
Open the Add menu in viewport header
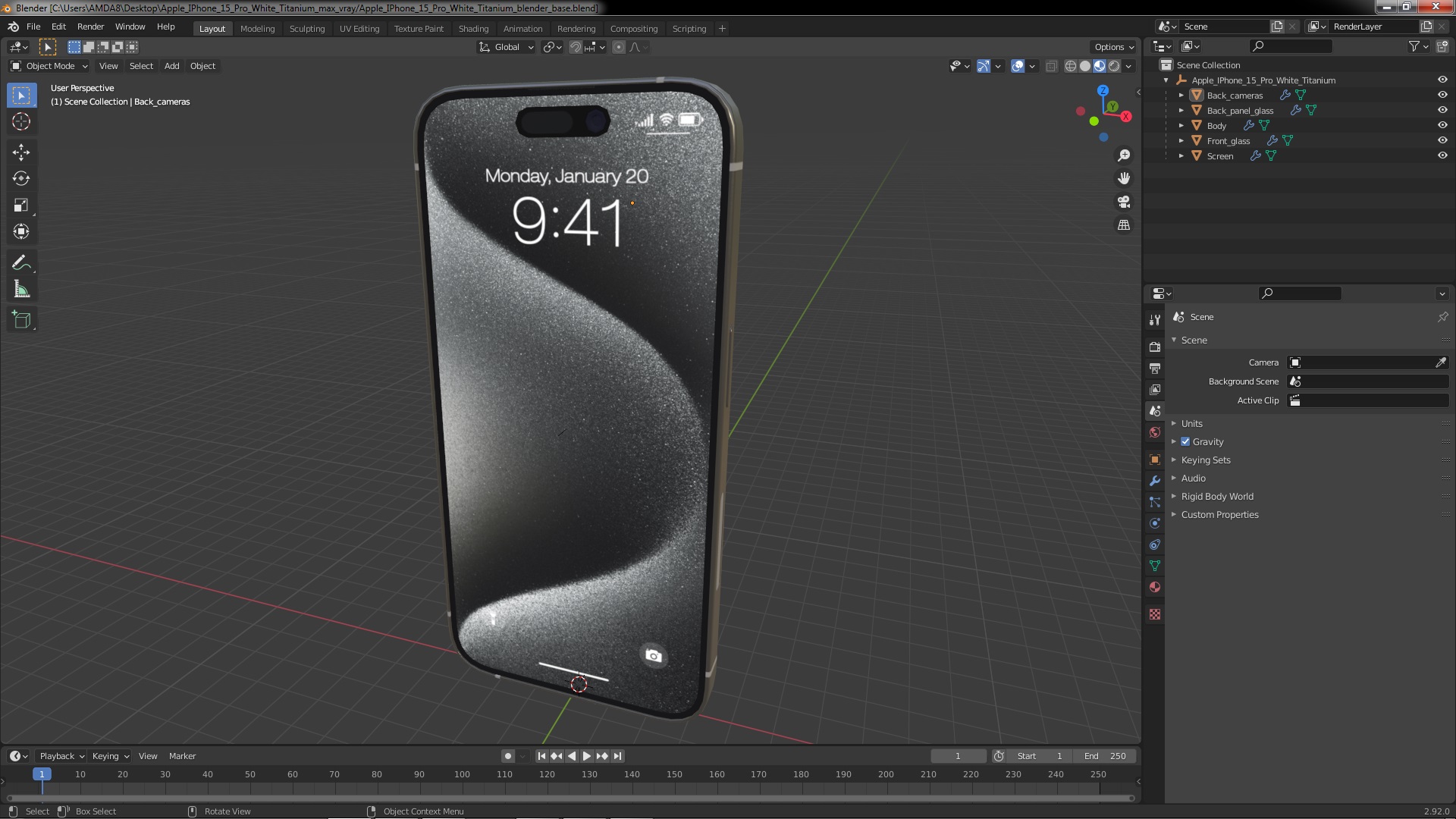172,66
